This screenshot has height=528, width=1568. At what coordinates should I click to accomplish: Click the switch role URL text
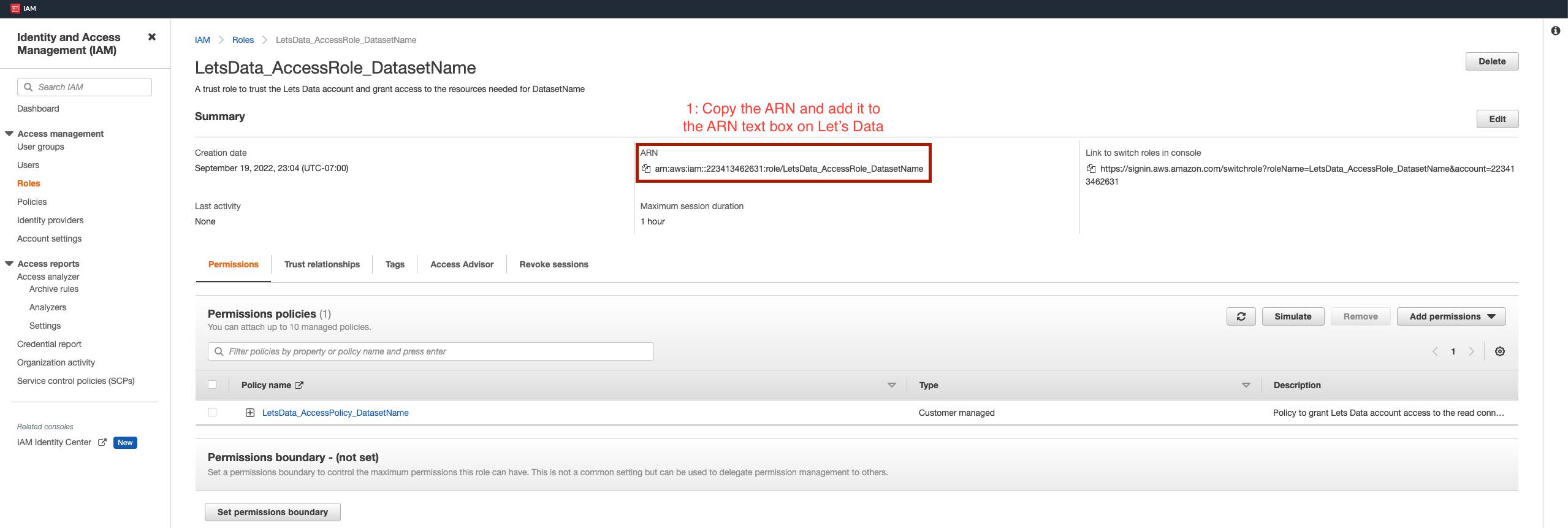point(1300,175)
